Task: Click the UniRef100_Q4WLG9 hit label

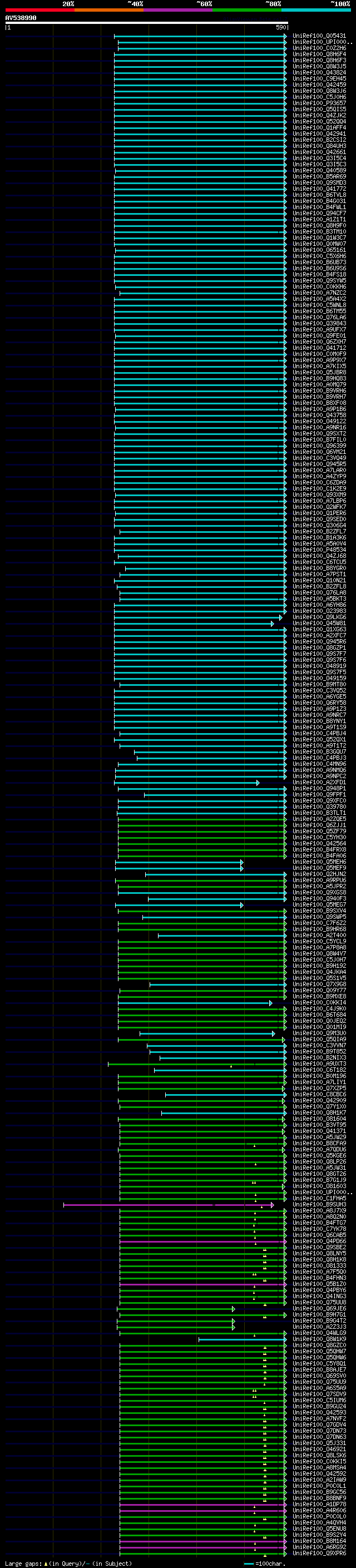Action: tap(319, 1333)
